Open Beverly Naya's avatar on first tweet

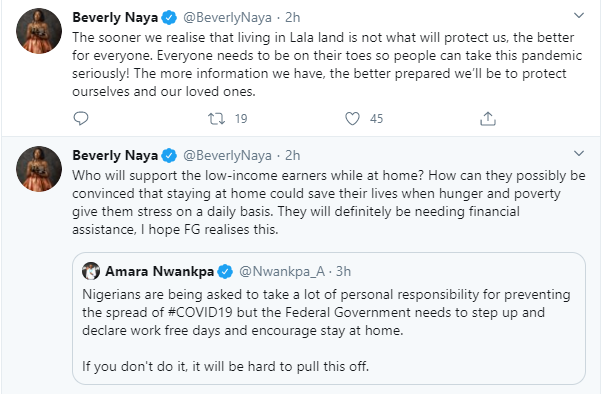click(x=39, y=31)
